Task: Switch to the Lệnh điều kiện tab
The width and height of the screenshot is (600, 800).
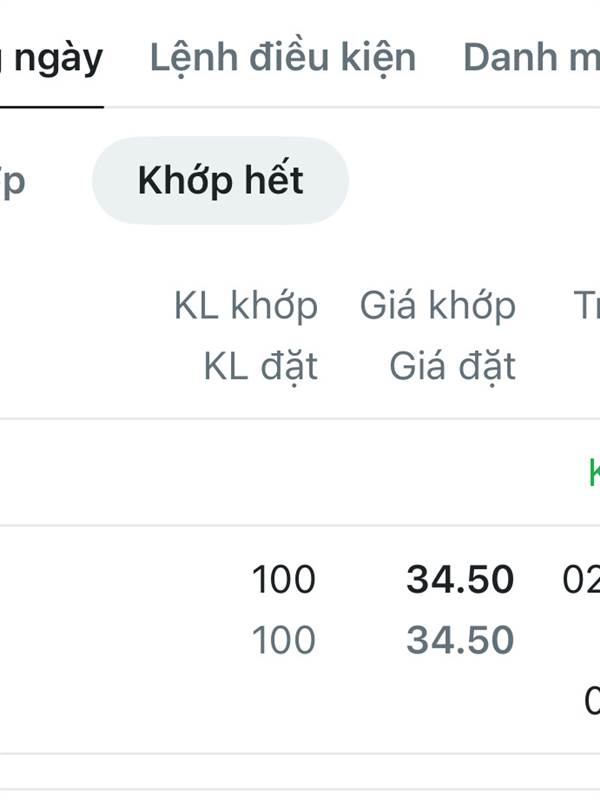Action: tap(282, 57)
